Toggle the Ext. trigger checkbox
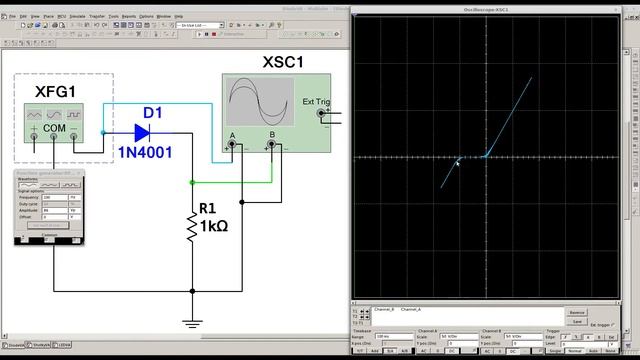 pos(613,325)
